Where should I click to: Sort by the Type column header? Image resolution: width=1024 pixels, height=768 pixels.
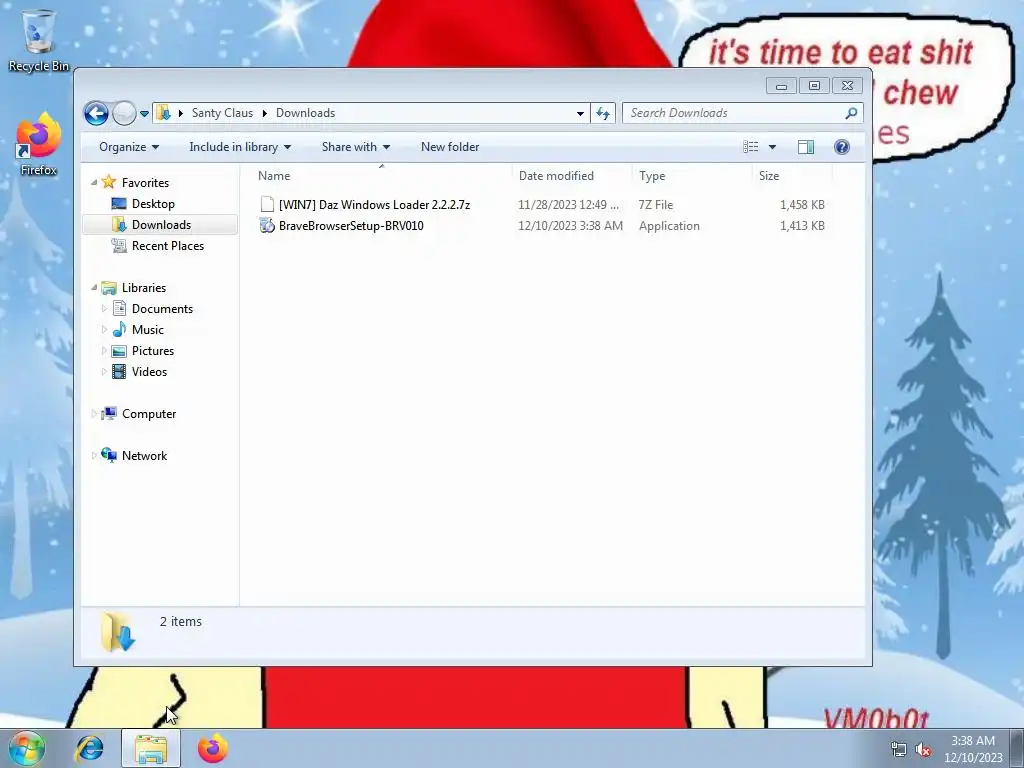pyautogui.click(x=692, y=176)
